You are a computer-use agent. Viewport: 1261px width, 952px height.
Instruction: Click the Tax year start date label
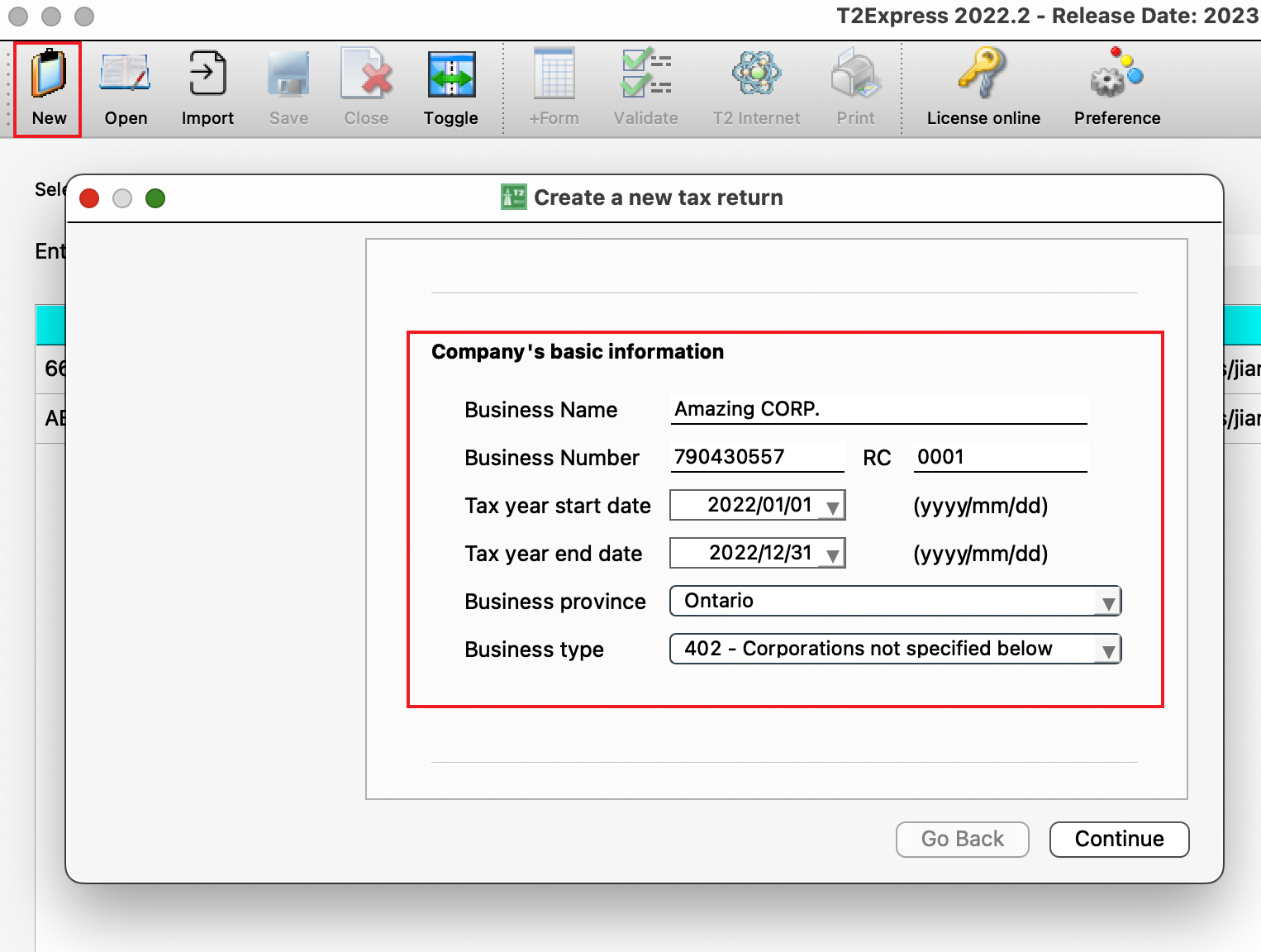point(558,506)
